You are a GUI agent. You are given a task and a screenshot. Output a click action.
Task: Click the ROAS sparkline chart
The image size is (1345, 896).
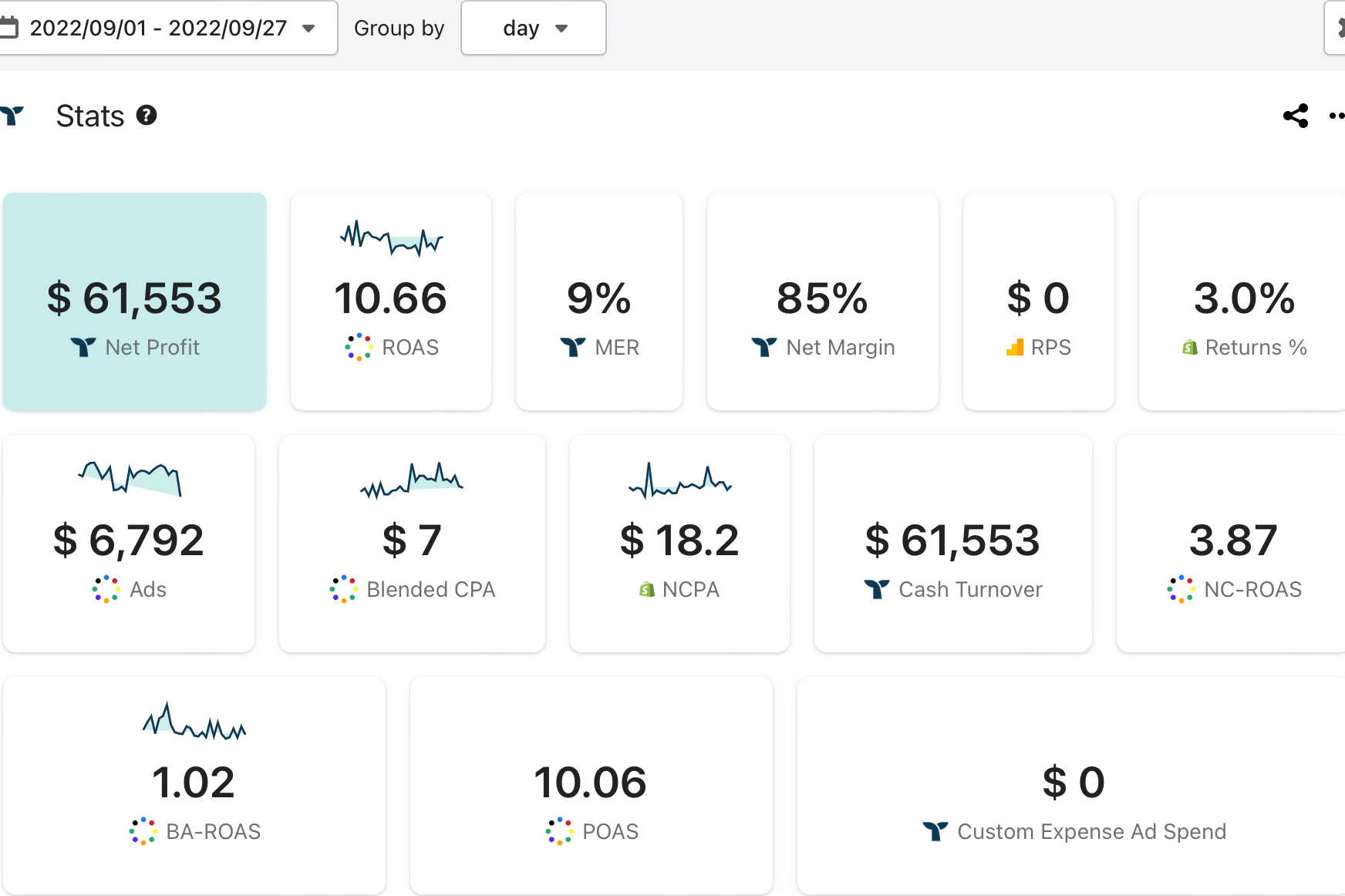pos(391,237)
